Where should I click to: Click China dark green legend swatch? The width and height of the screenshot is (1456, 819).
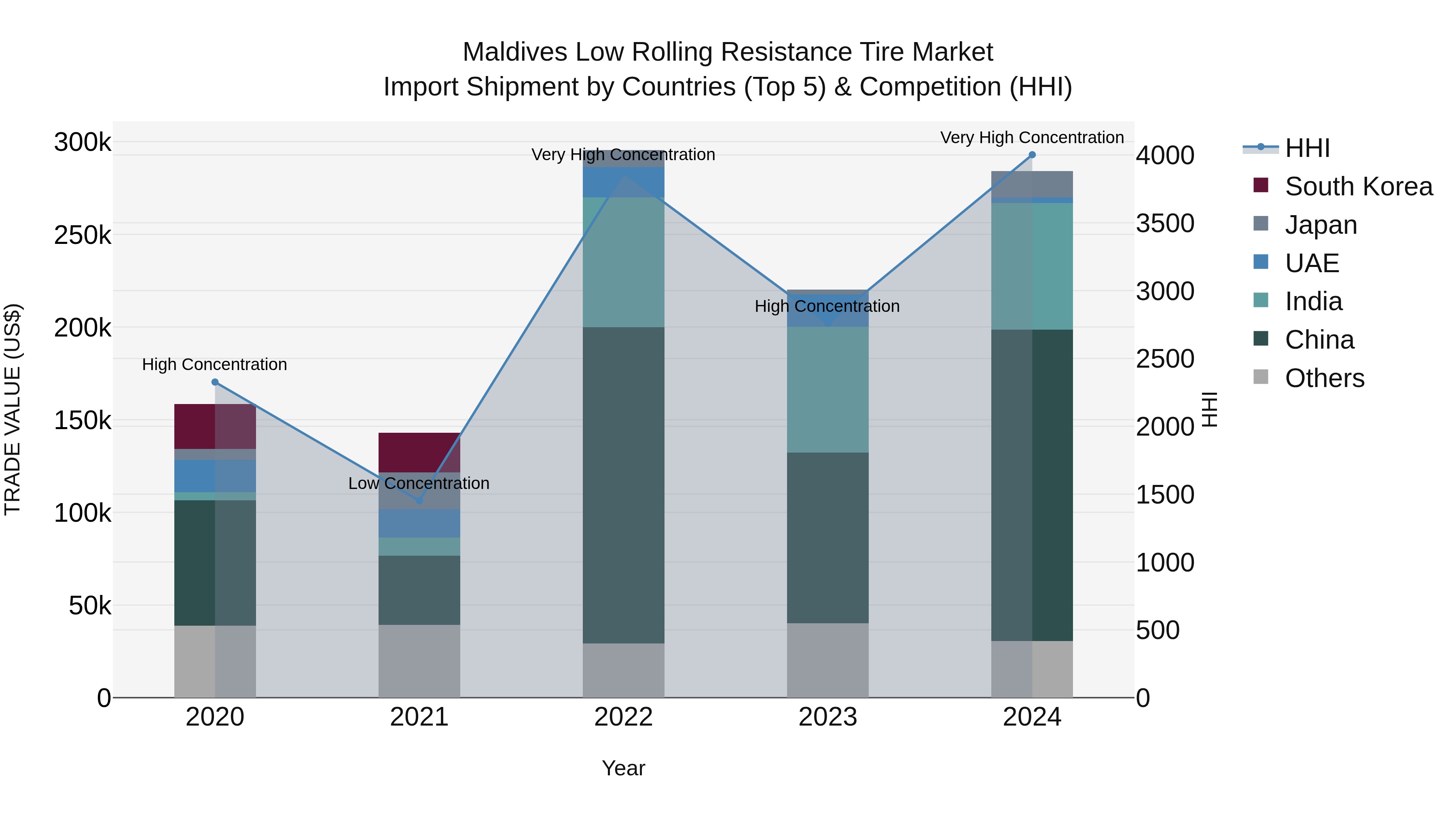tap(1260, 338)
